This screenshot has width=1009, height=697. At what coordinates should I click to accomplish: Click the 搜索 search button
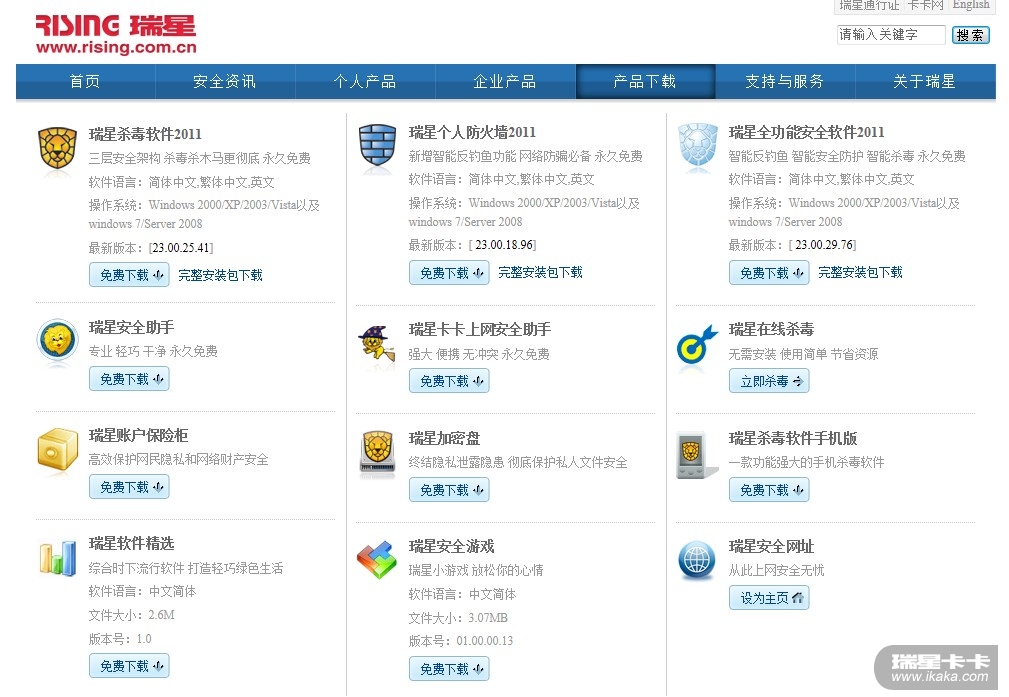tap(970, 35)
